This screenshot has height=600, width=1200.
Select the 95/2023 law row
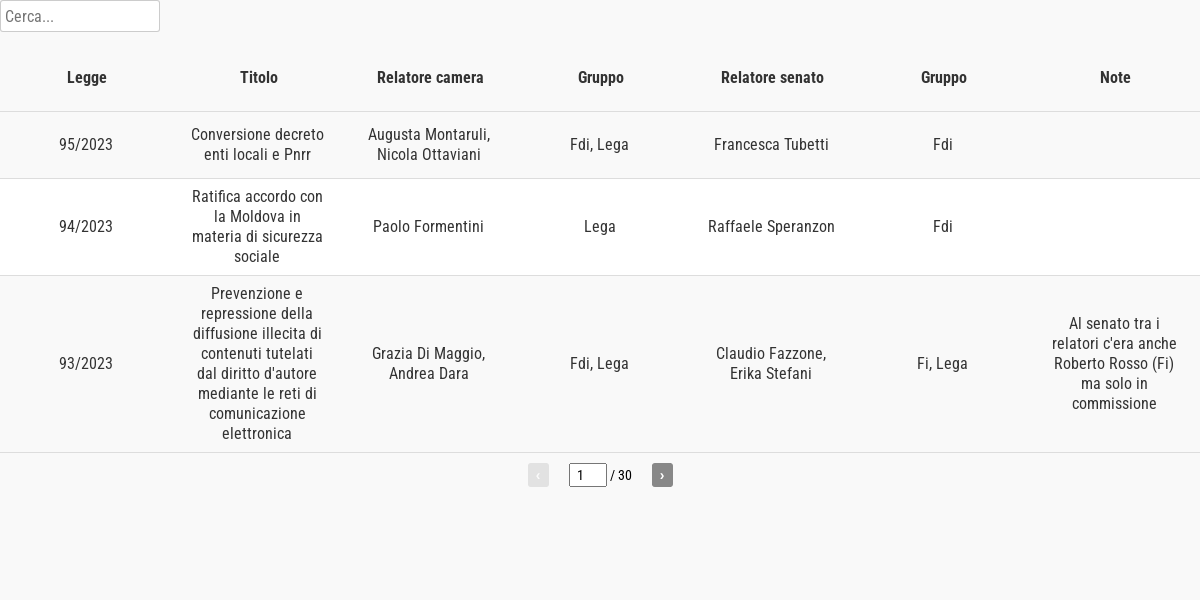(600, 145)
